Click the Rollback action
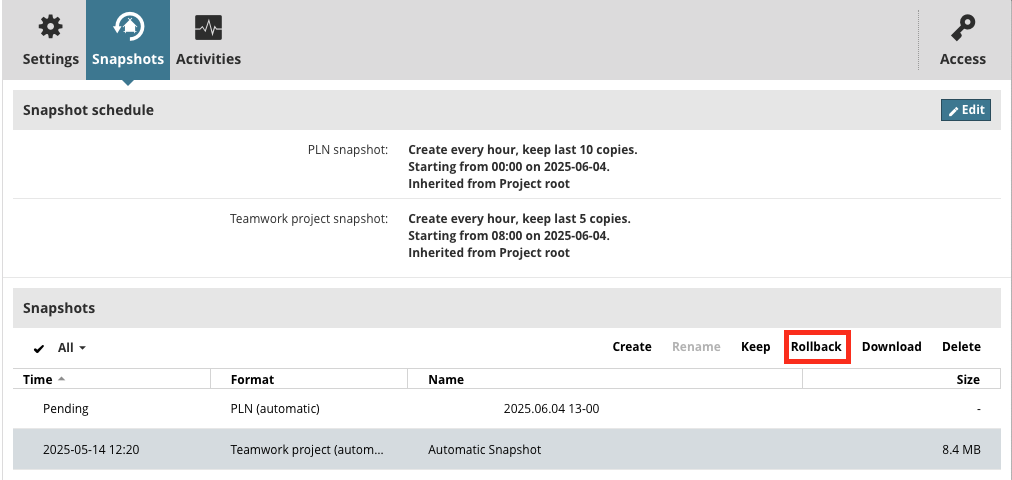 point(816,347)
